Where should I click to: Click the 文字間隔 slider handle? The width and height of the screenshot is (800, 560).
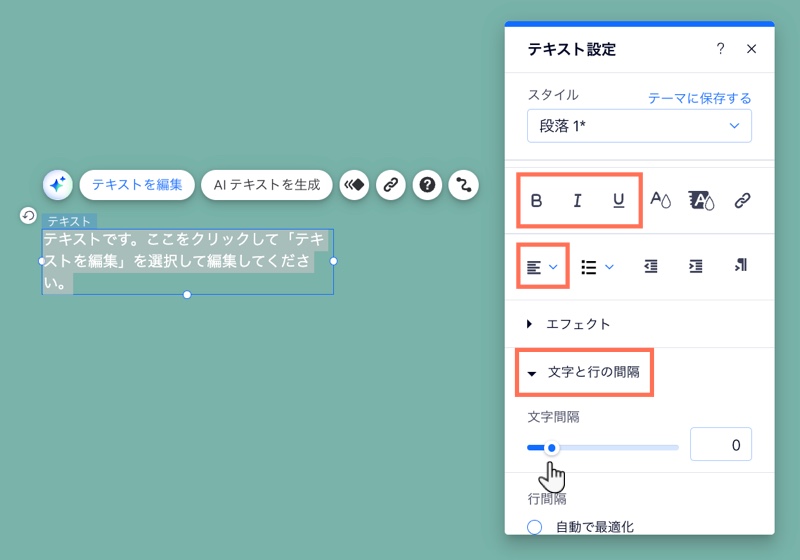pyautogui.click(x=552, y=448)
